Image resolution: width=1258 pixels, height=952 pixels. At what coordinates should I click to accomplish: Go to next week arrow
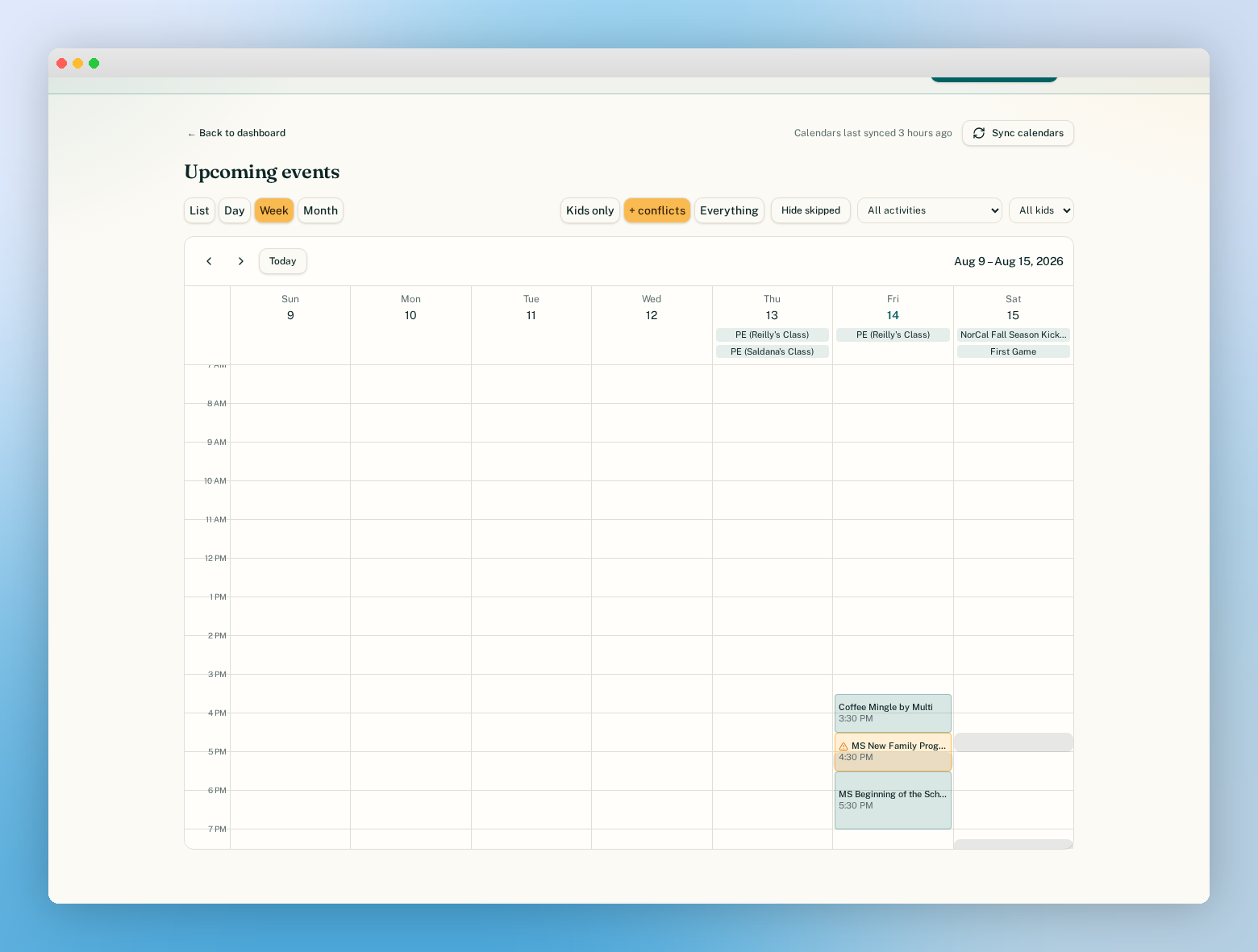(x=240, y=261)
